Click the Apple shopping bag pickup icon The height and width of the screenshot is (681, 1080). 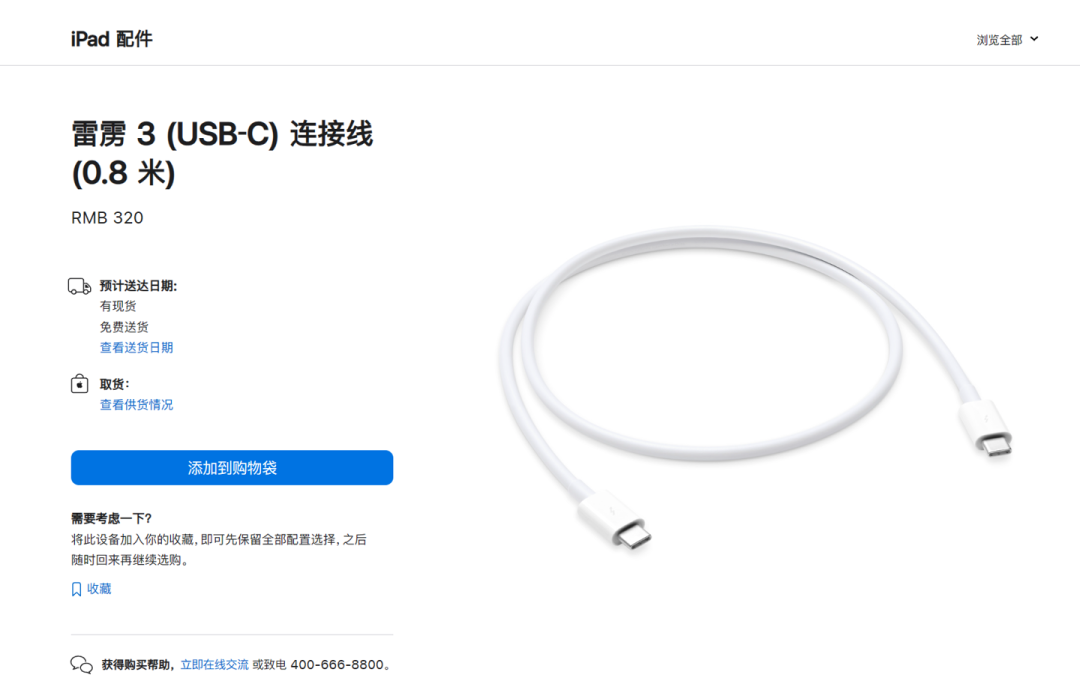coord(79,384)
